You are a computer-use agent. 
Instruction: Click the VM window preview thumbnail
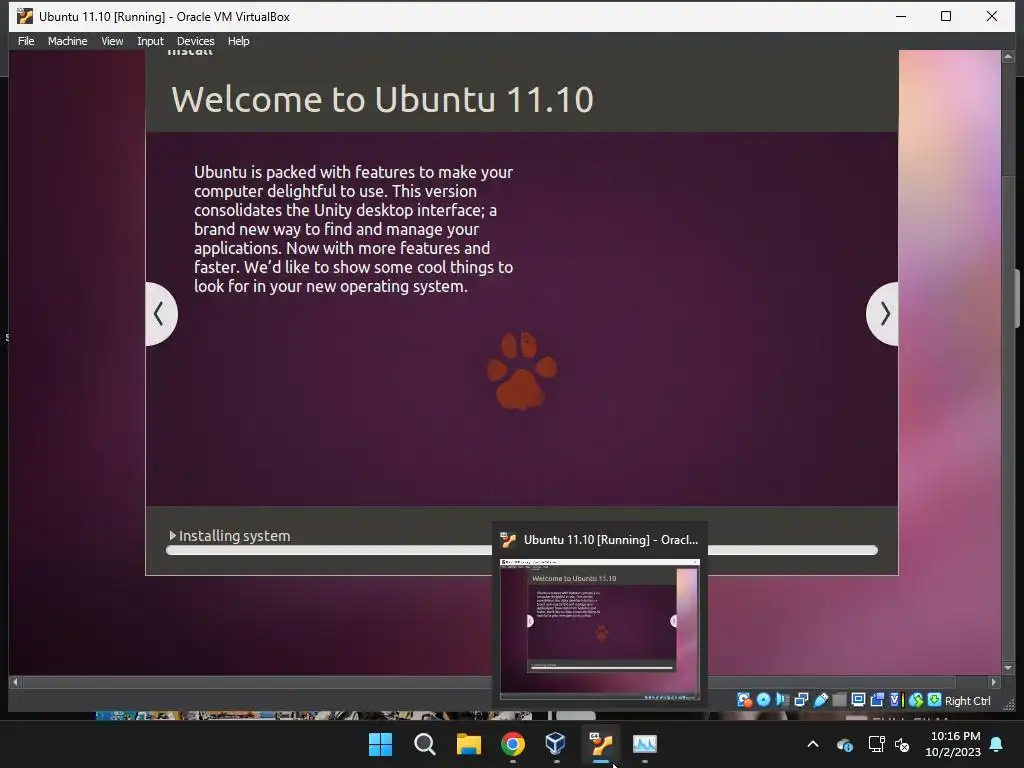point(600,629)
